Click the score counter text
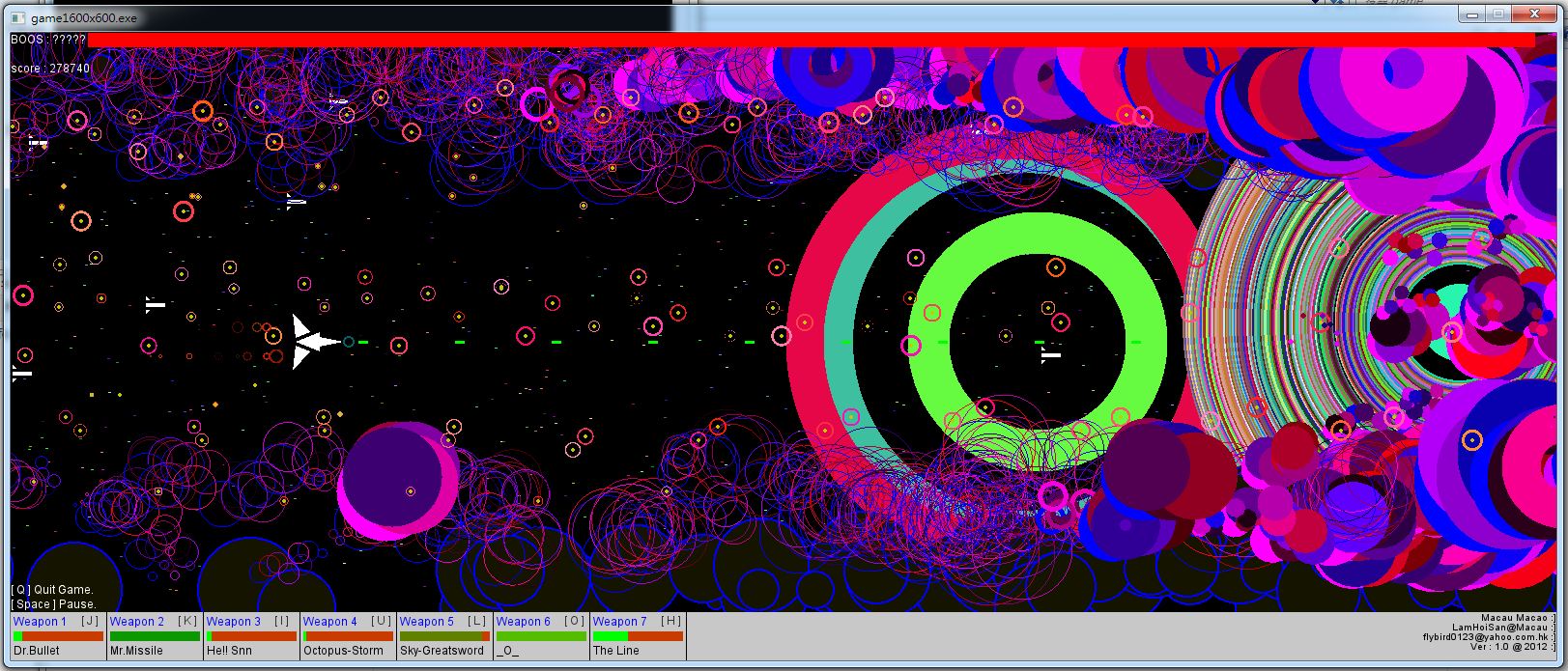1568x671 pixels. [x=50, y=69]
